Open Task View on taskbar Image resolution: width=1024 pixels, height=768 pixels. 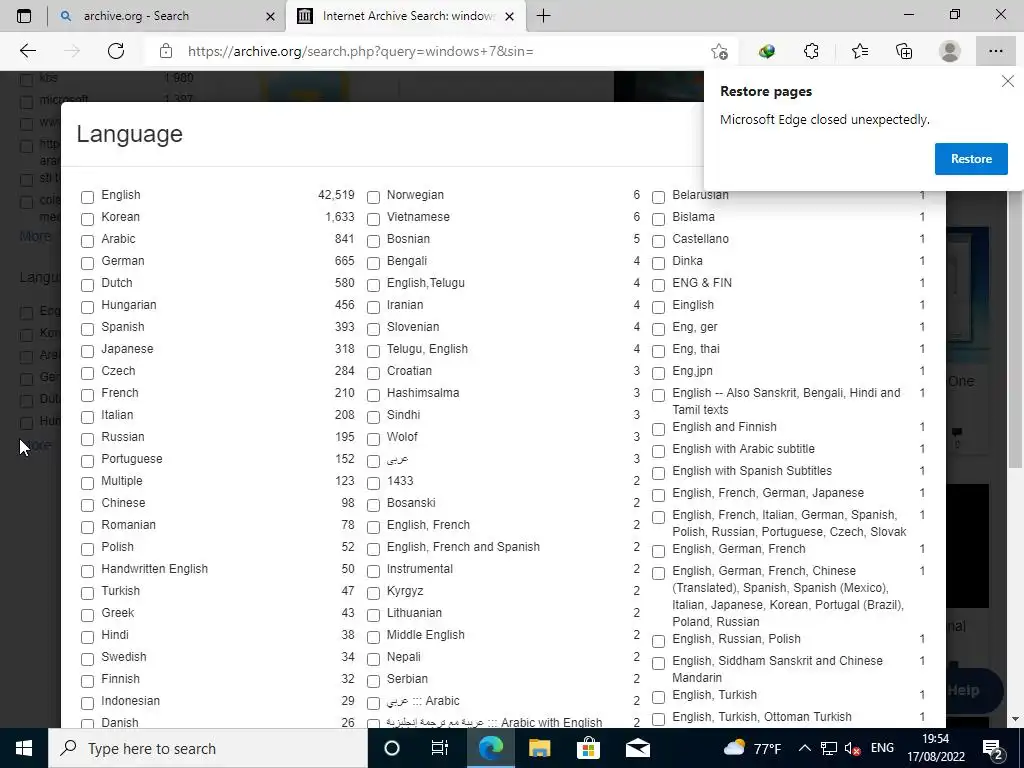pyautogui.click(x=440, y=748)
